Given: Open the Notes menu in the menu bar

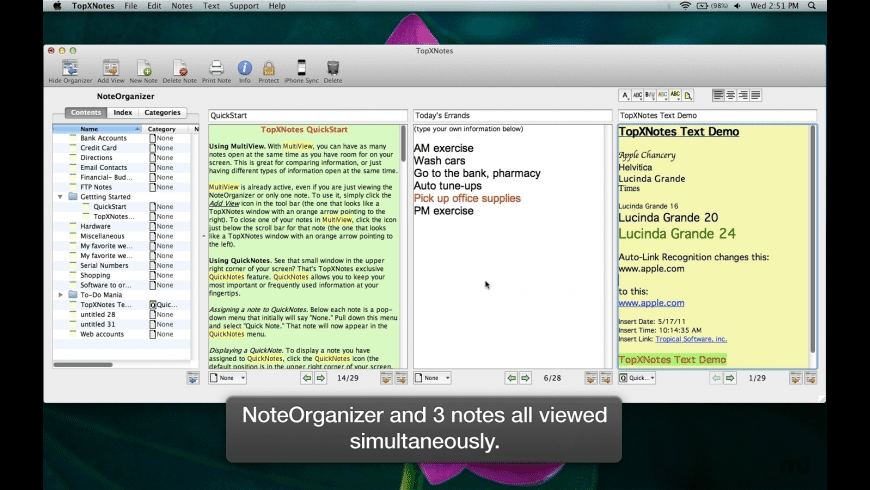Looking at the screenshot, I should pos(182,6).
